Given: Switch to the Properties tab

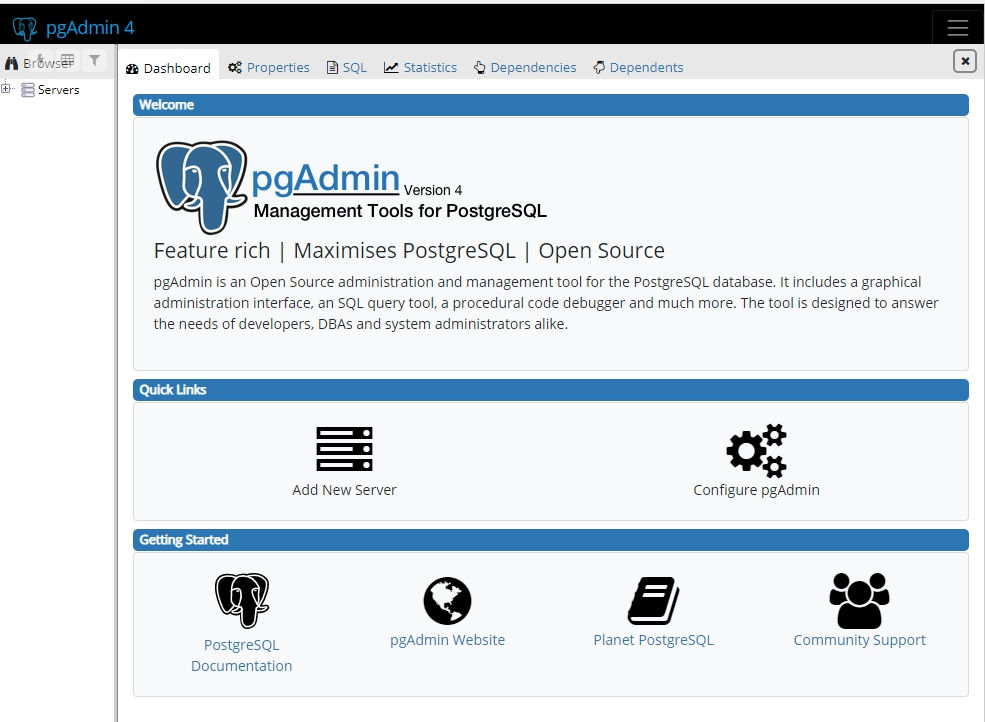Looking at the screenshot, I should 269,68.
